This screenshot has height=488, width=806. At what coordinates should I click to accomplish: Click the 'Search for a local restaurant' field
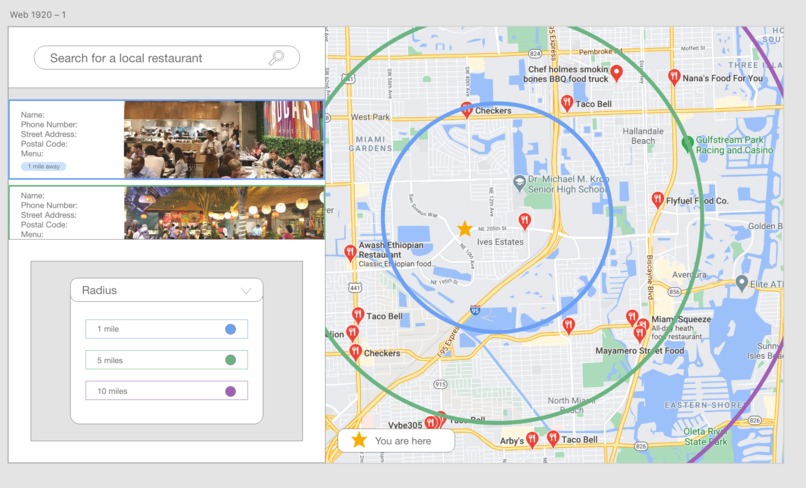[x=167, y=58]
